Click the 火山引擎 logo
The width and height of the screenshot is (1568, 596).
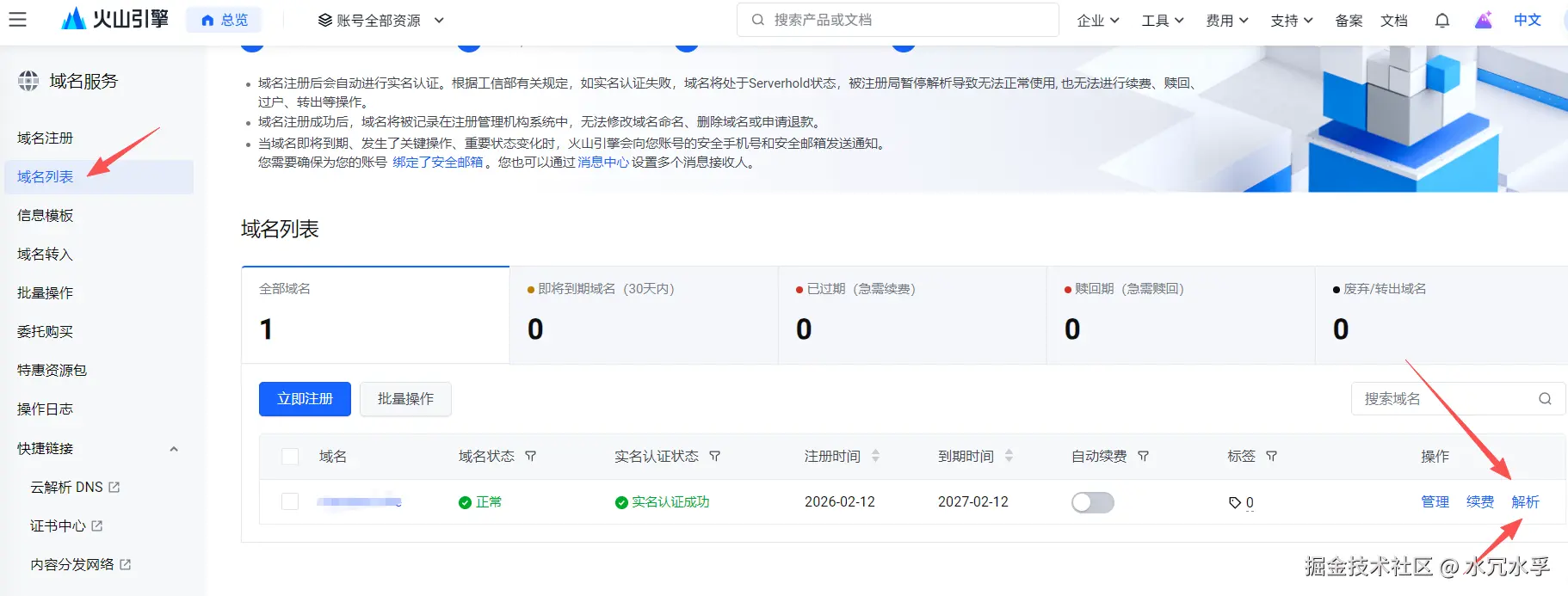tap(114, 19)
